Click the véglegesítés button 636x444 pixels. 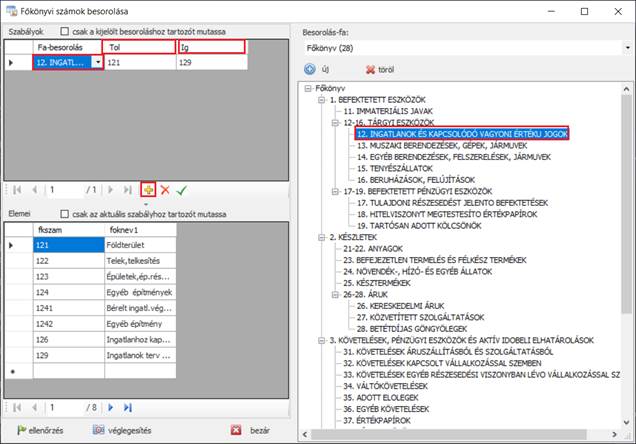click(122, 430)
